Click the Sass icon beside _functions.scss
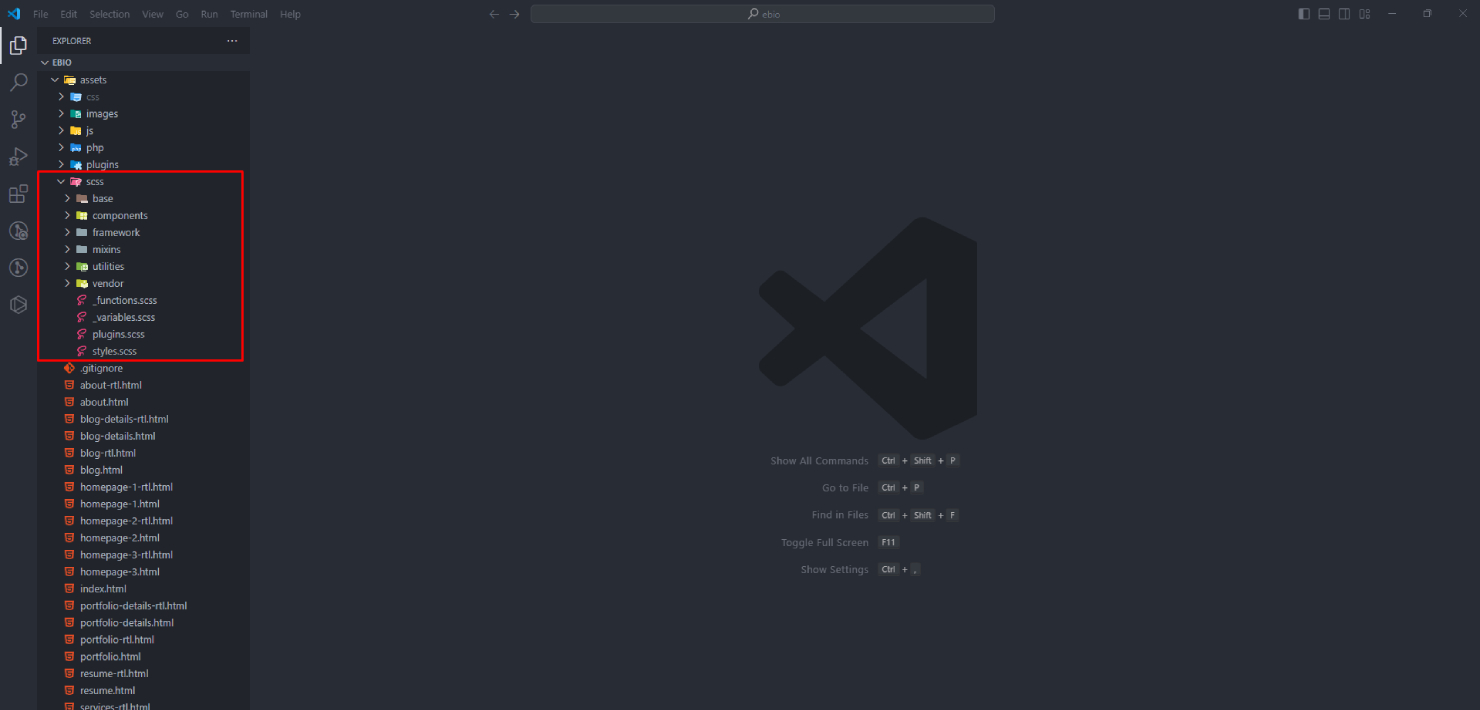 coord(82,300)
